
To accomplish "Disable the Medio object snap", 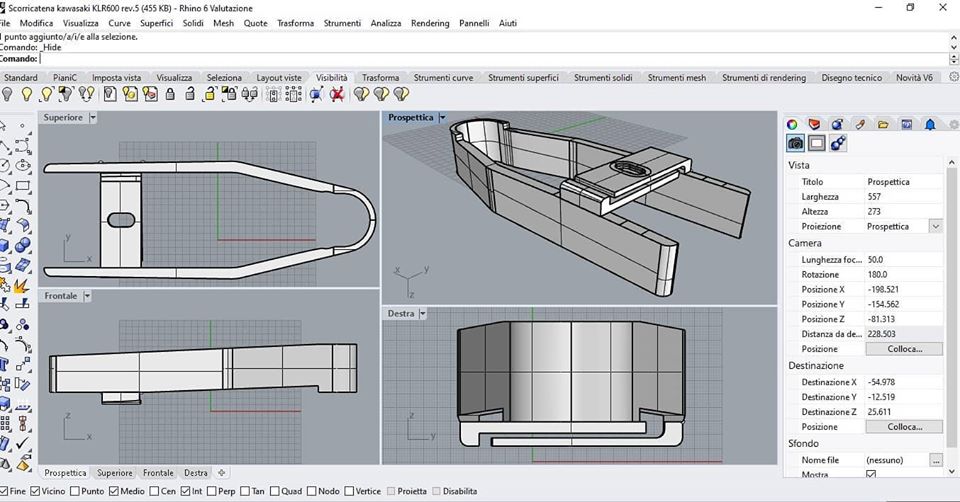I will pyautogui.click(x=114, y=491).
